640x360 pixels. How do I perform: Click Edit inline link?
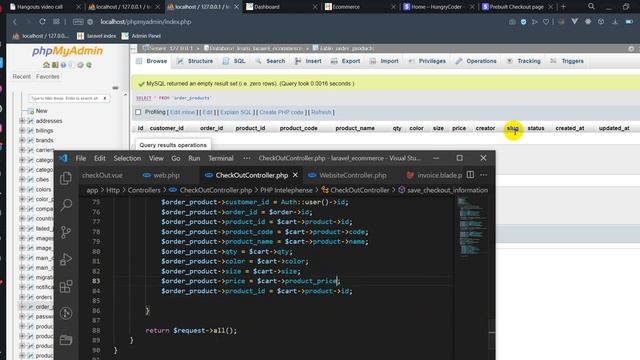(182, 112)
